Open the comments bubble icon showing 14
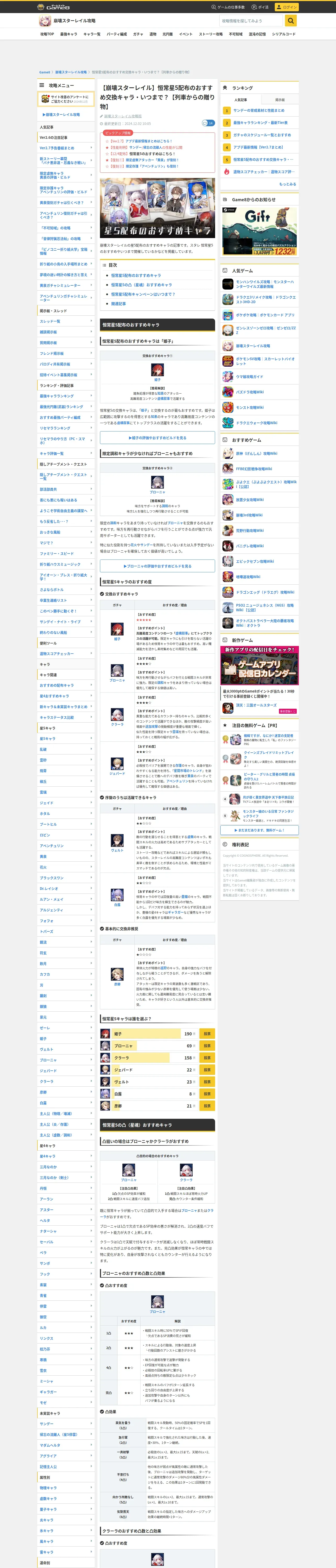336x1568 pixels. (x=208, y=123)
